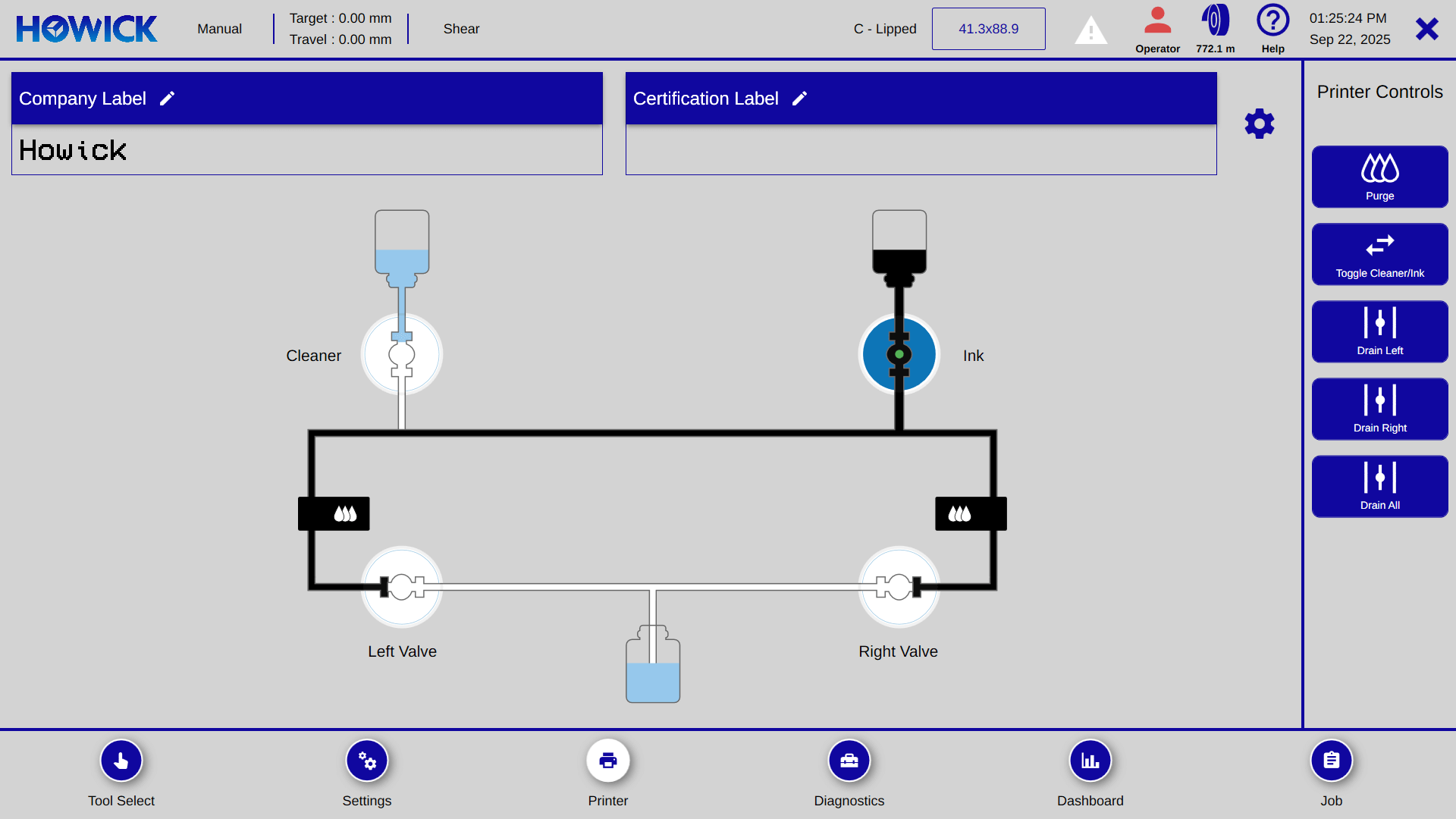
Task: Edit the Company Label text
Action: coord(167,98)
